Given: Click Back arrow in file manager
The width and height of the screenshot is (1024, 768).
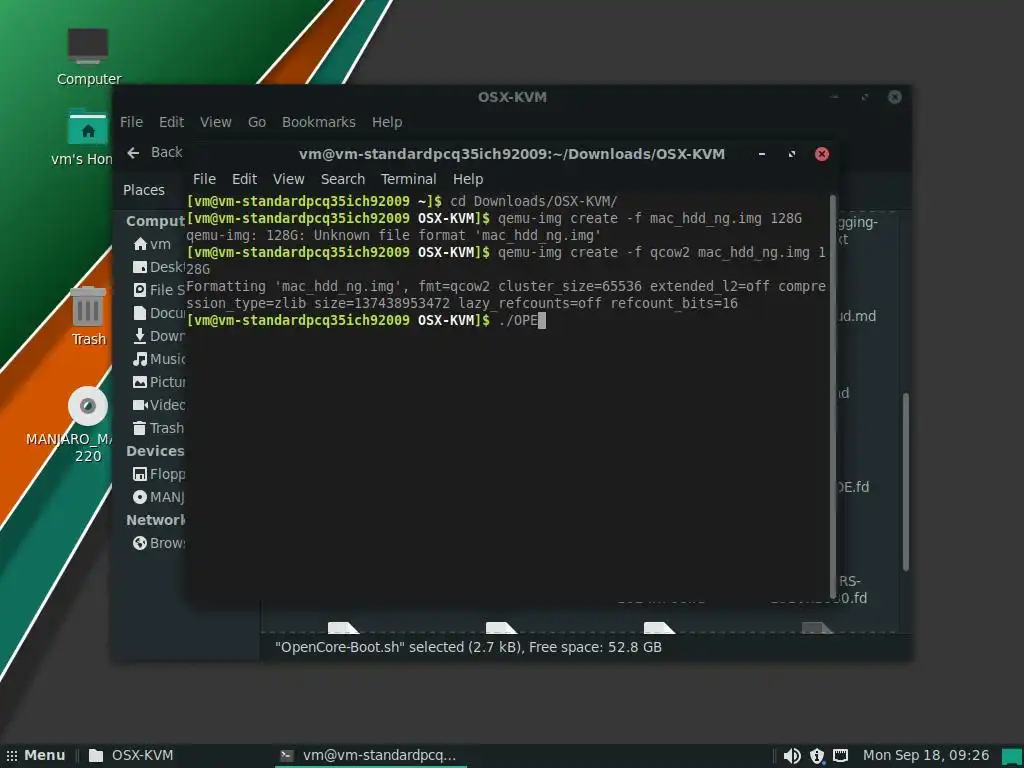Looking at the screenshot, I should tap(154, 152).
